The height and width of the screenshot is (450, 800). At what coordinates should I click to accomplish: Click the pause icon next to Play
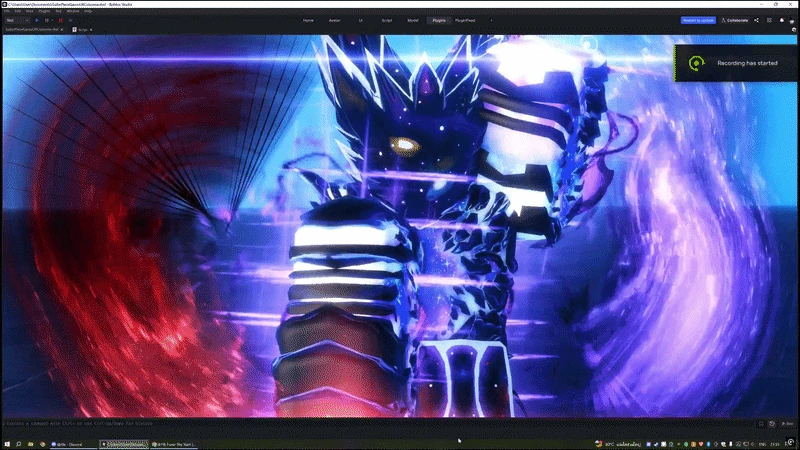46,20
